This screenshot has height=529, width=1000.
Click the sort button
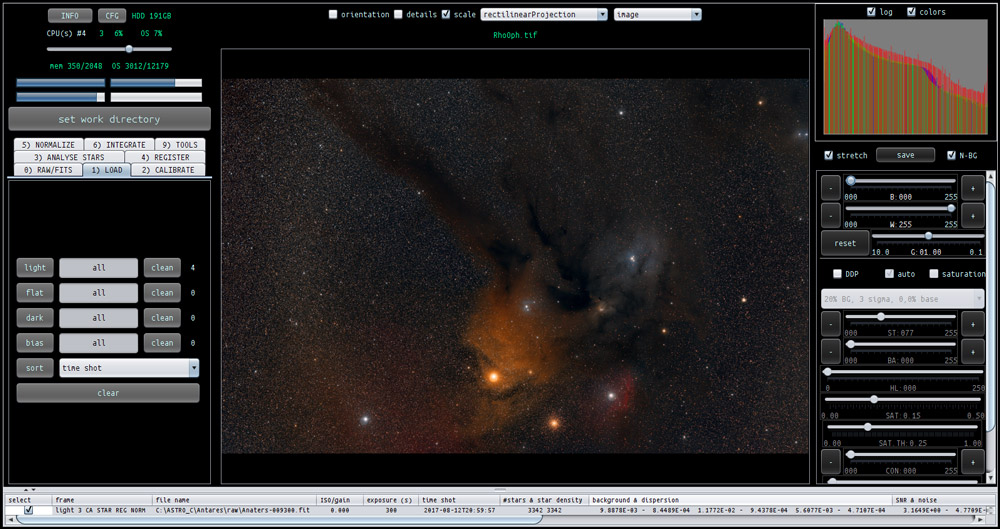35,368
